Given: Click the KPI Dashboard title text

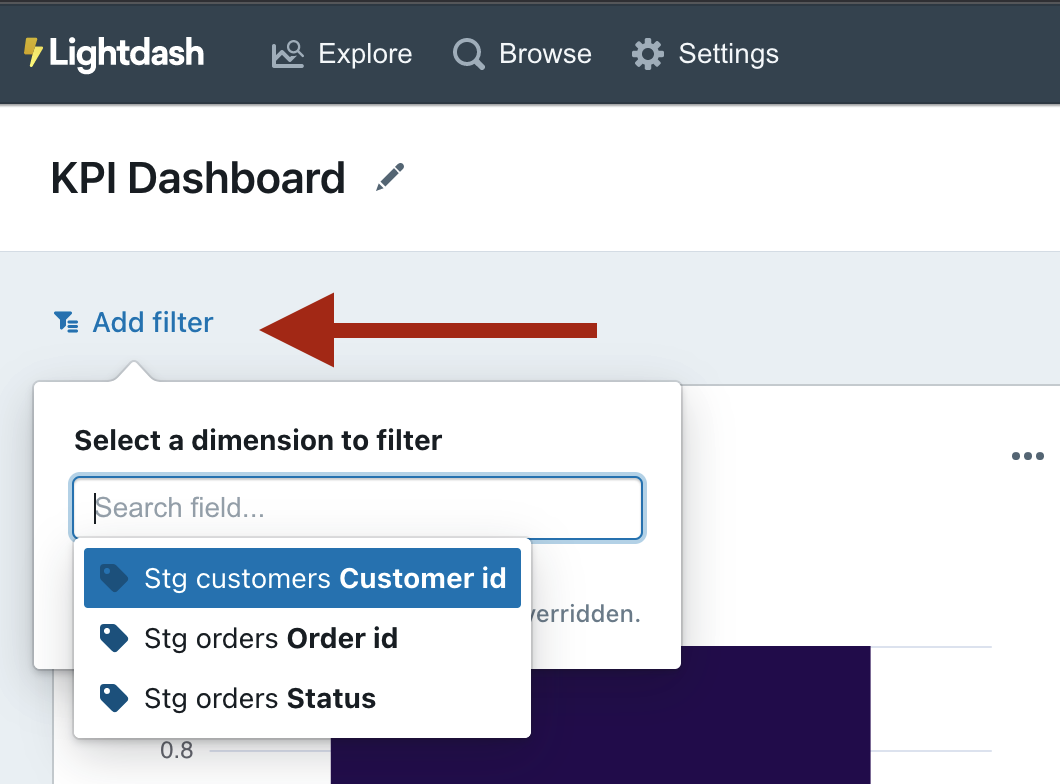Looking at the screenshot, I should coord(198,179).
